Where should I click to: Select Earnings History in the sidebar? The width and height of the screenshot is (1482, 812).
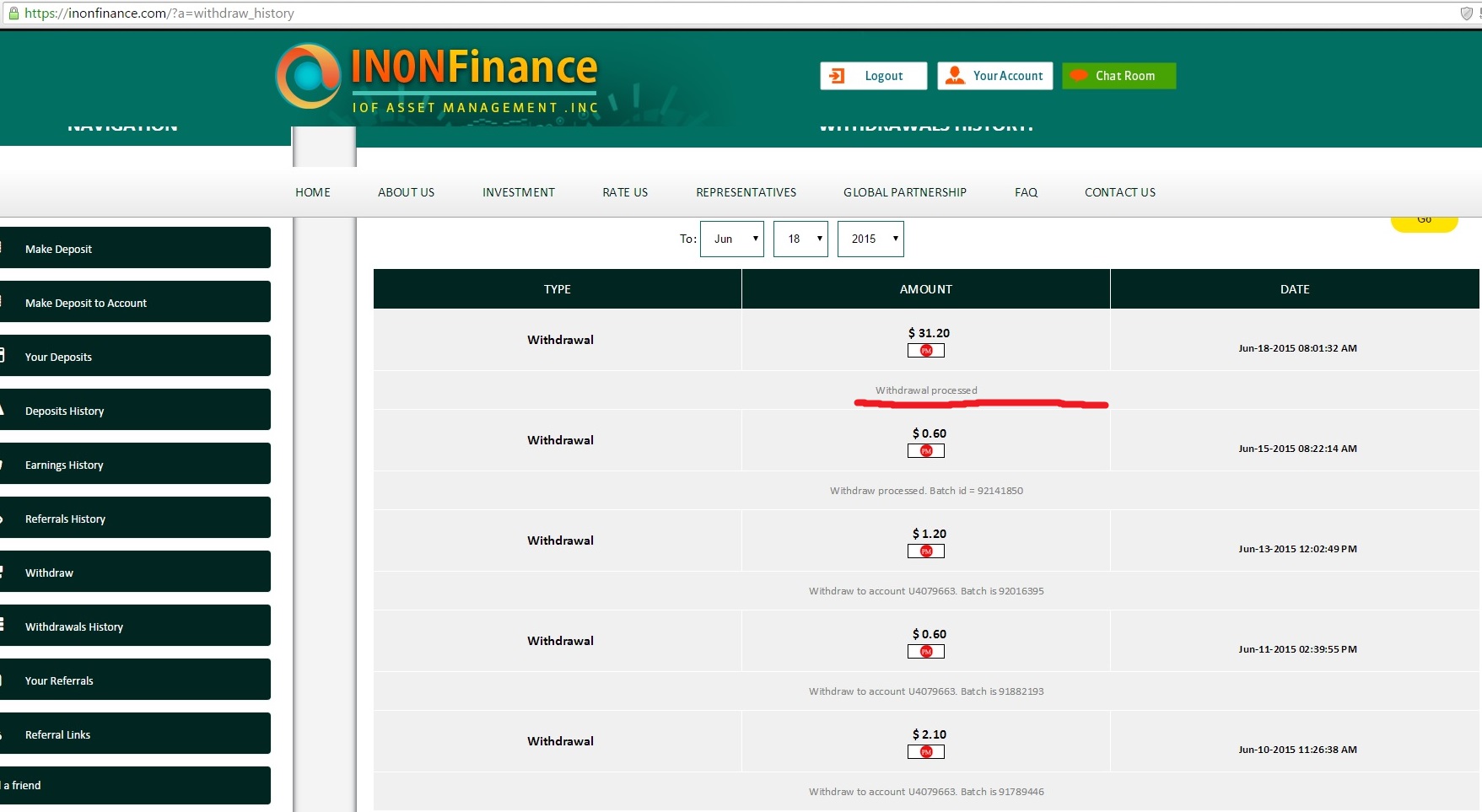point(135,465)
